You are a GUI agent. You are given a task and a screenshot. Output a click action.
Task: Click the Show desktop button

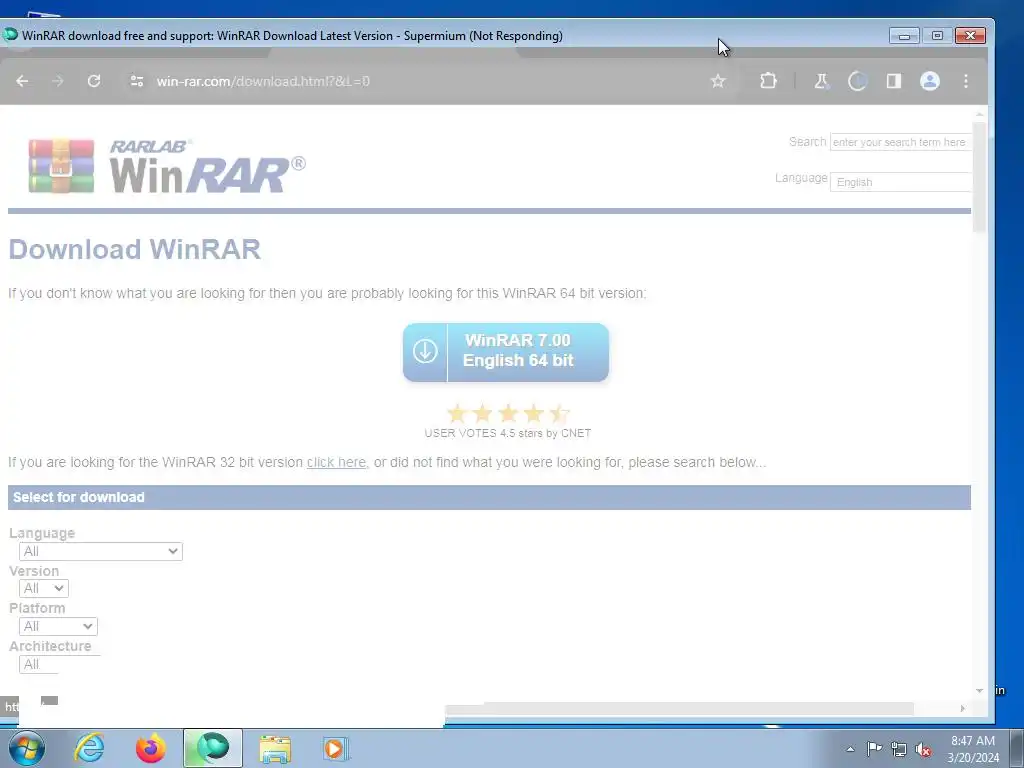tap(1017, 748)
